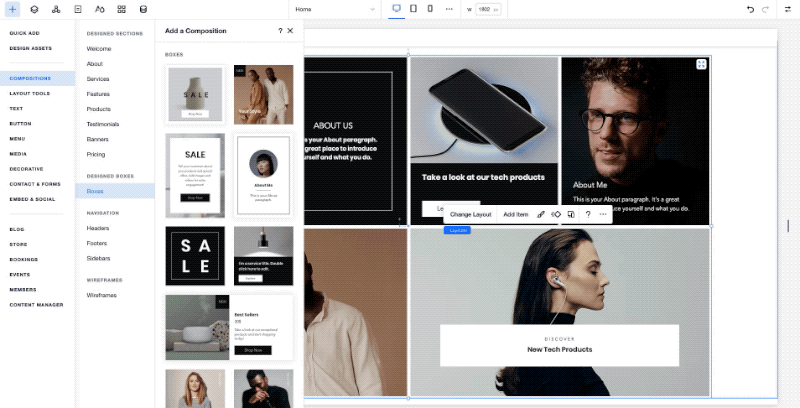The width and height of the screenshot is (800, 408).
Task: Click the help question mark in floating toolbar
Action: point(588,215)
